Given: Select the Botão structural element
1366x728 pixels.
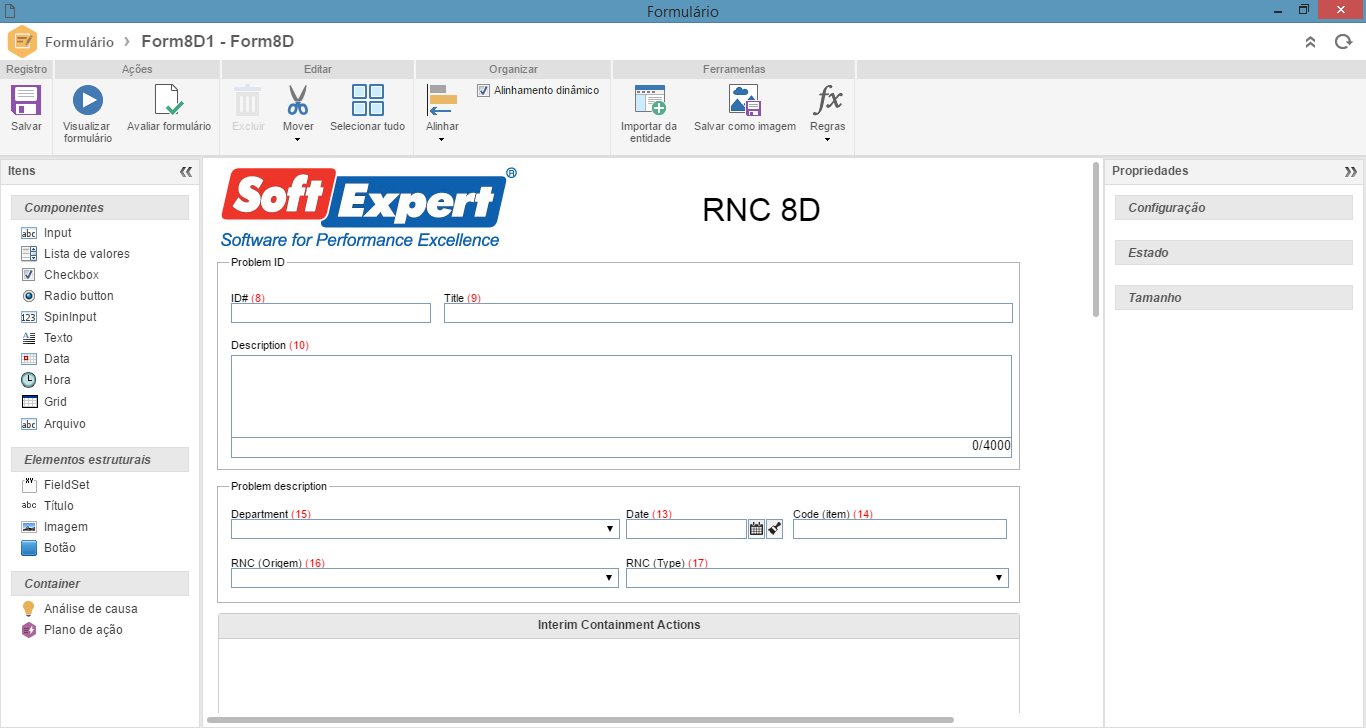Looking at the screenshot, I should pyautogui.click(x=48, y=548).
